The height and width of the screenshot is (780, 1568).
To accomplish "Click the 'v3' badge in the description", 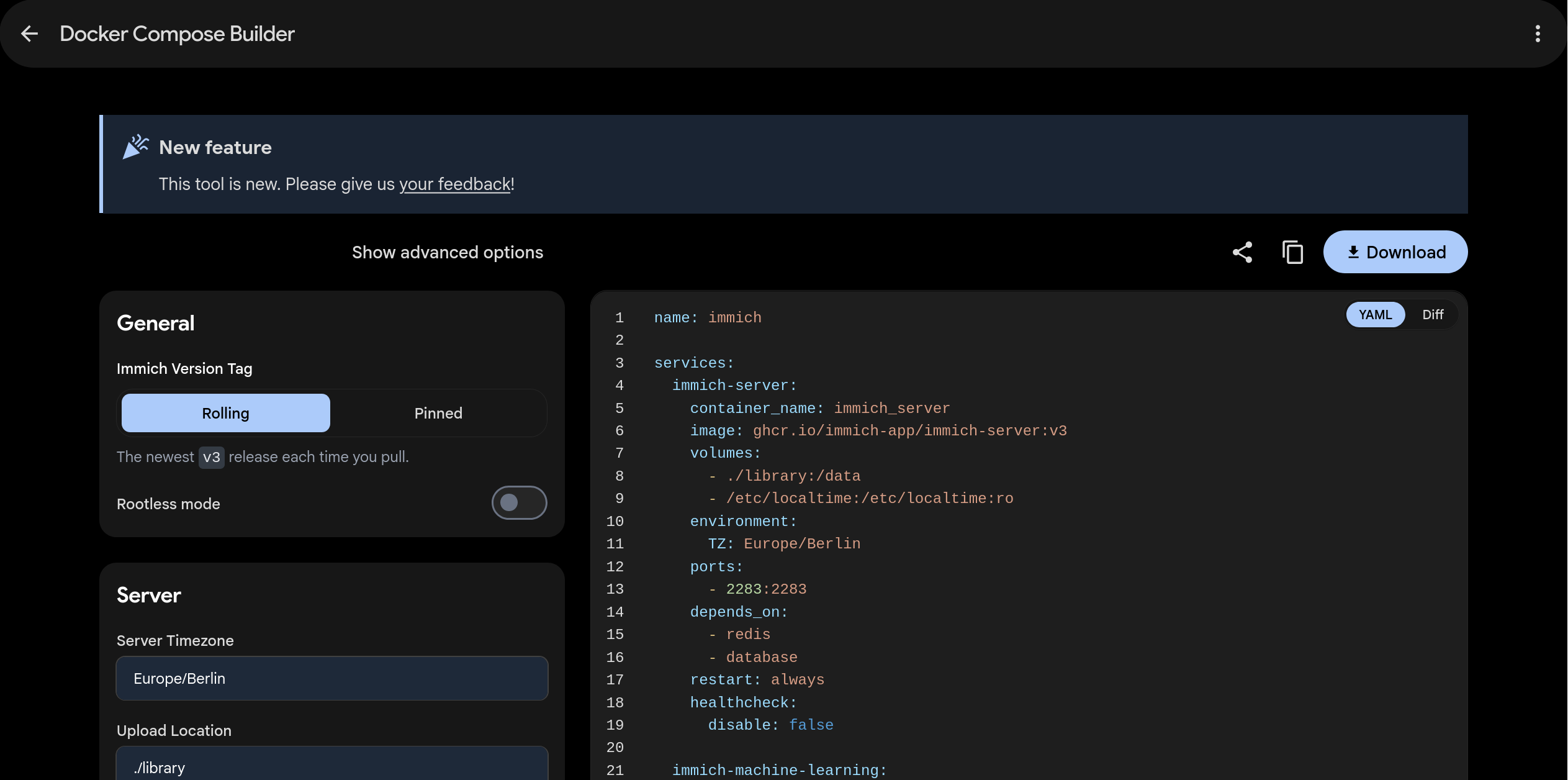I will [212, 457].
